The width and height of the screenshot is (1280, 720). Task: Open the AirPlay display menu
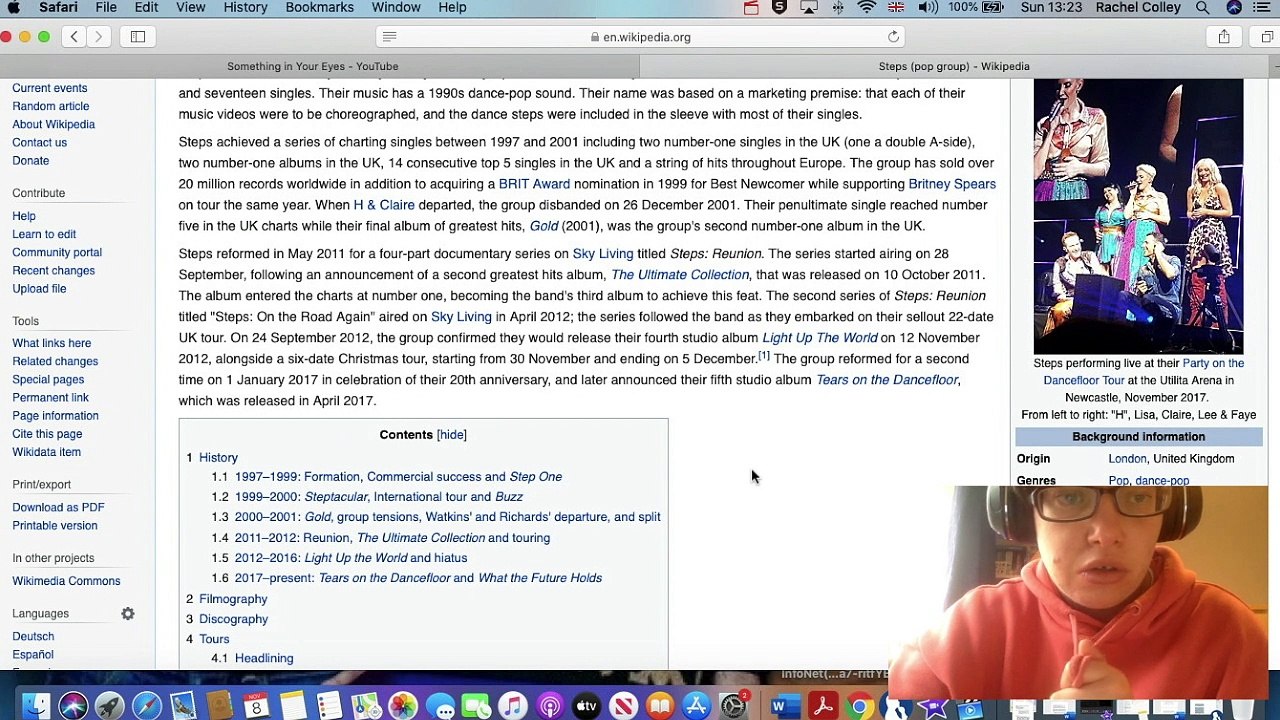pyautogui.click(x=809, y=8)
